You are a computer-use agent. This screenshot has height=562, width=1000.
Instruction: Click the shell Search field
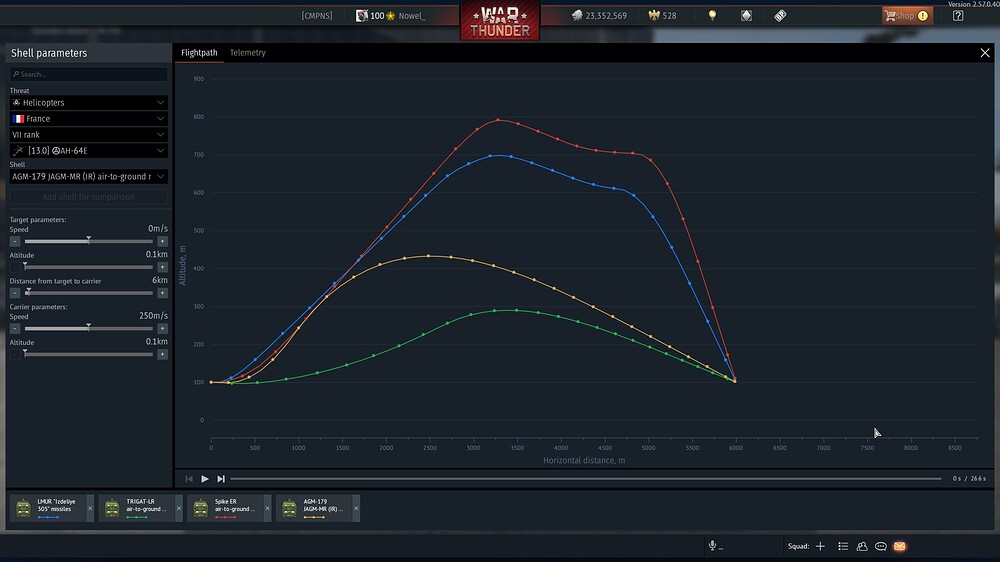89,74
